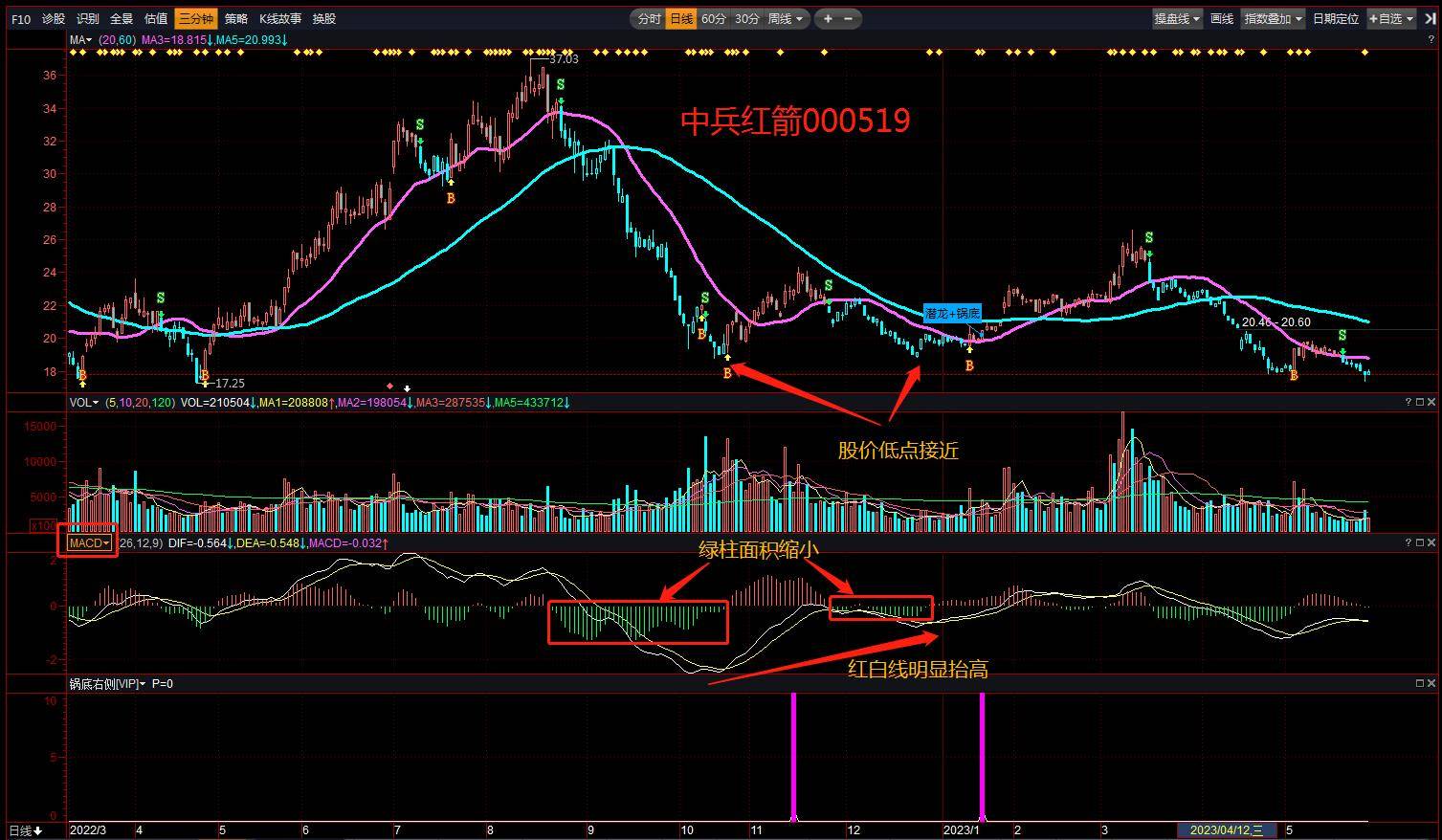1442x840 pixels.
Task: Click the help question mark below top toolbar
Action: coord(1431,39)
